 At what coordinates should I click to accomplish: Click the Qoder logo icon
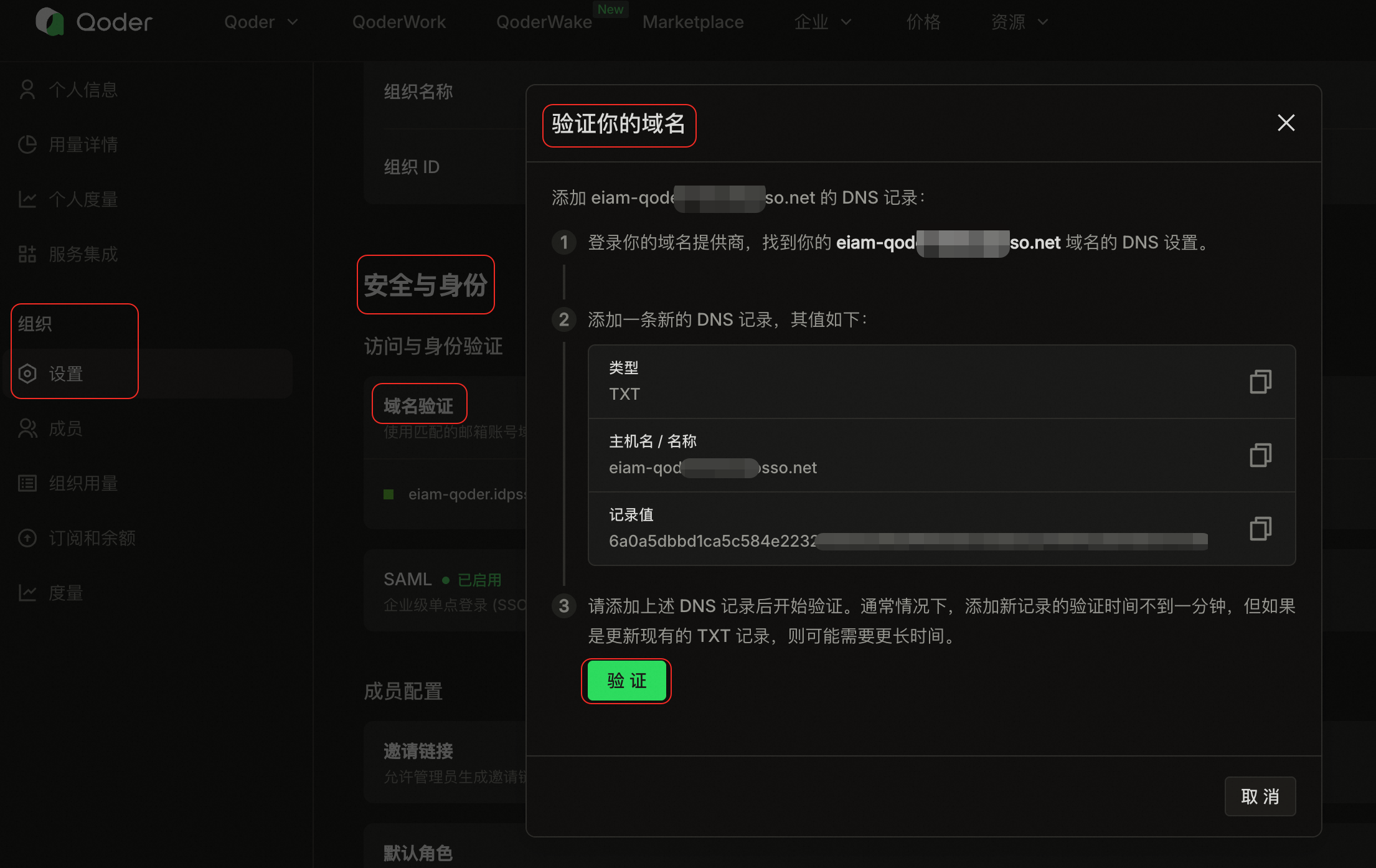(x=50, y=22)
